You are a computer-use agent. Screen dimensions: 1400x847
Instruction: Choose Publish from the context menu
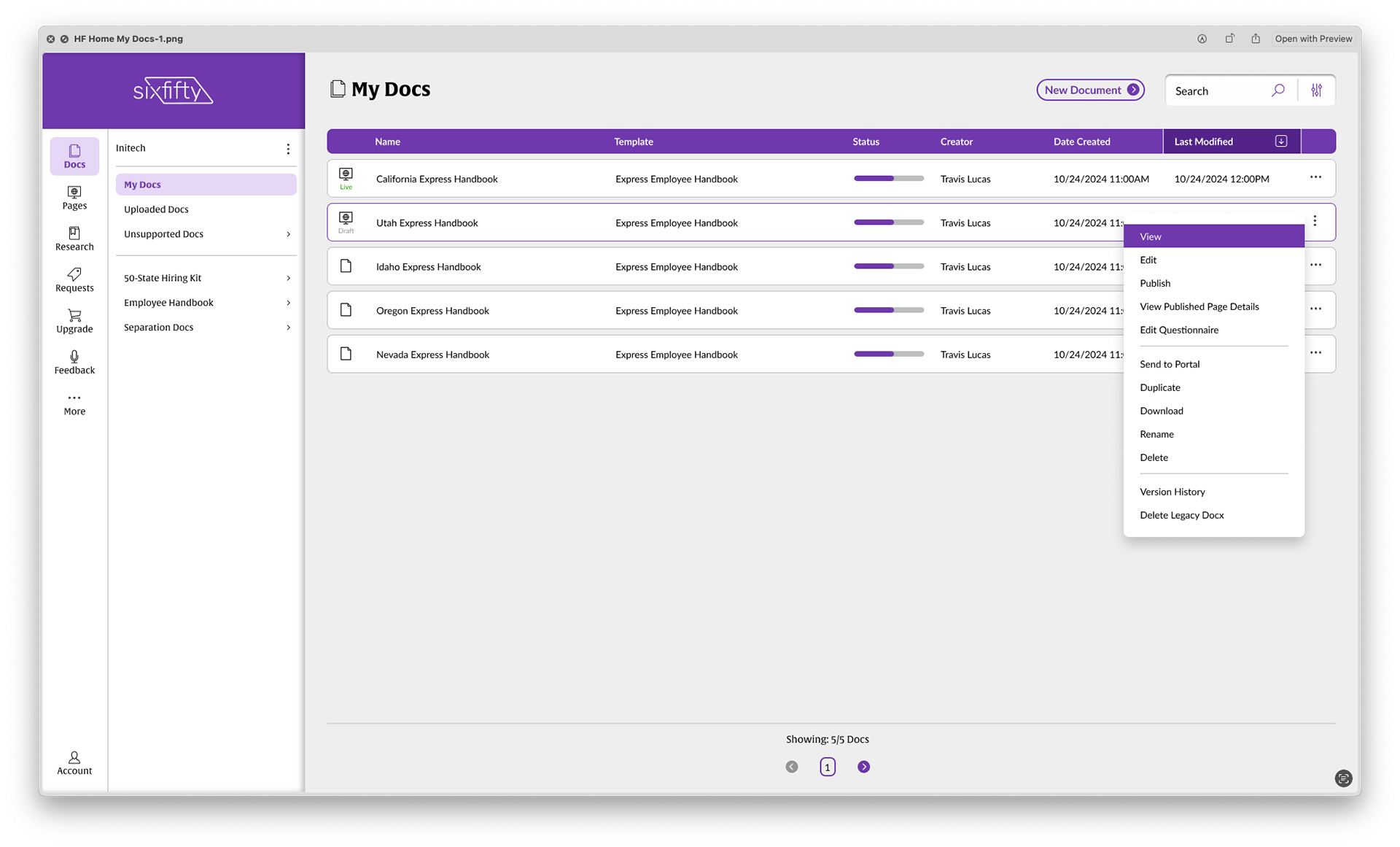[x=1155, y=283]
